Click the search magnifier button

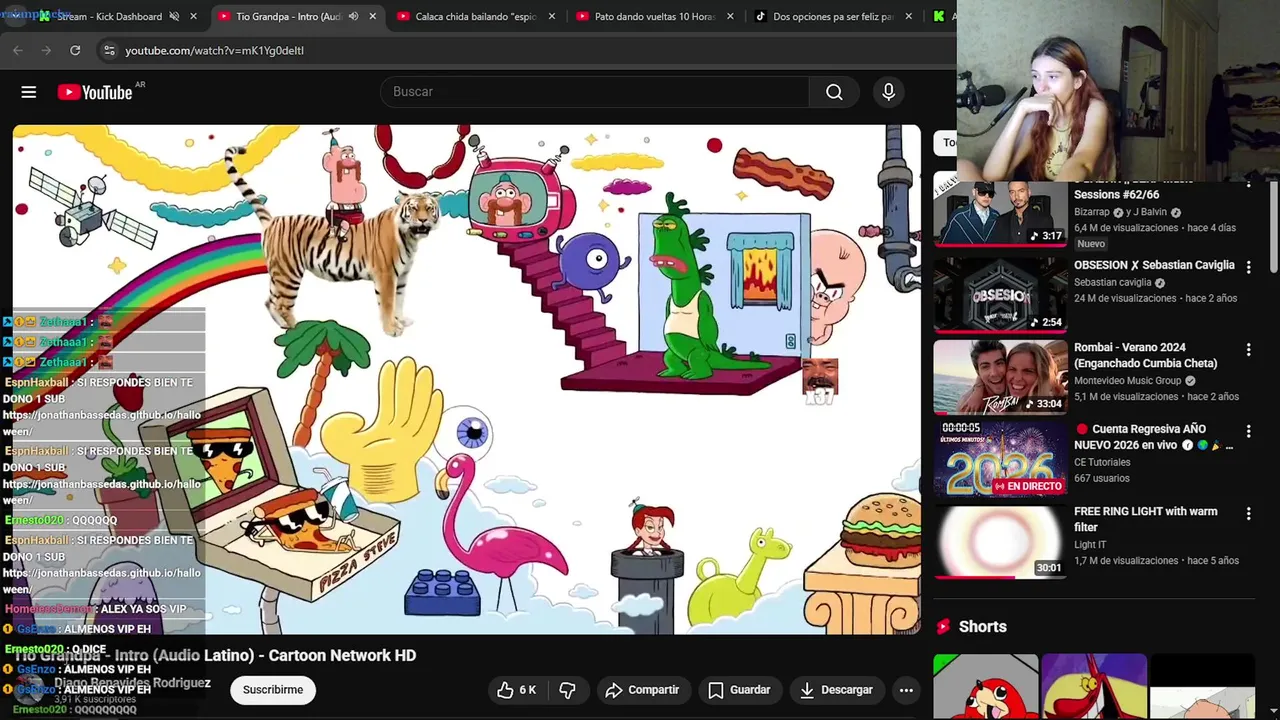click(x=834, y=92)
